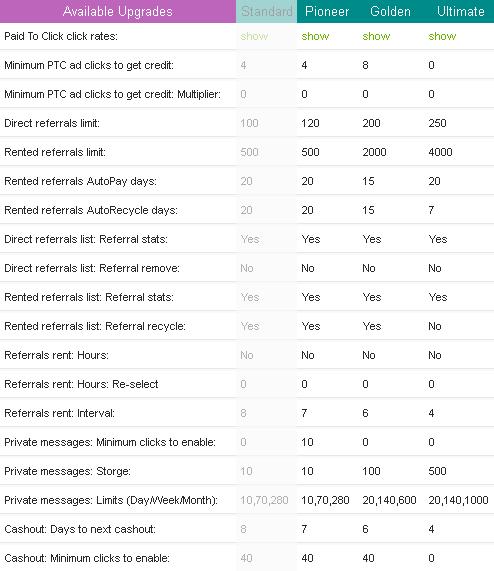This screenshot has width=494, height=571.
Task: Click the Standard column "show" link
Action: 254,36
